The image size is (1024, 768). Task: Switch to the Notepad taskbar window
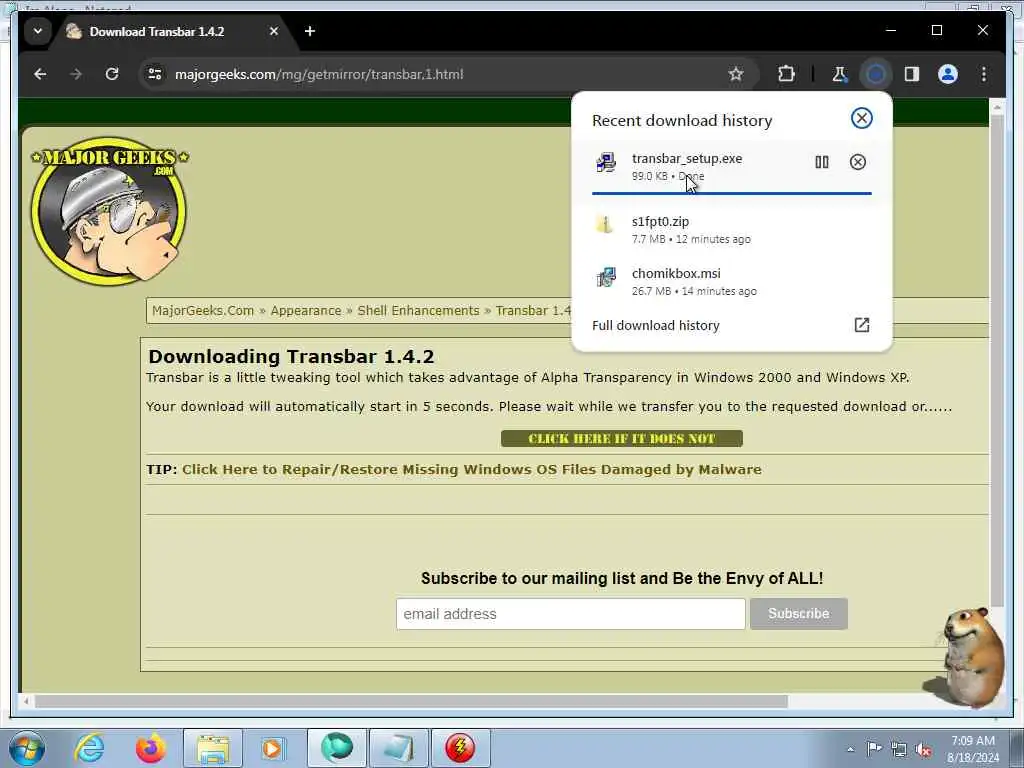398,748
